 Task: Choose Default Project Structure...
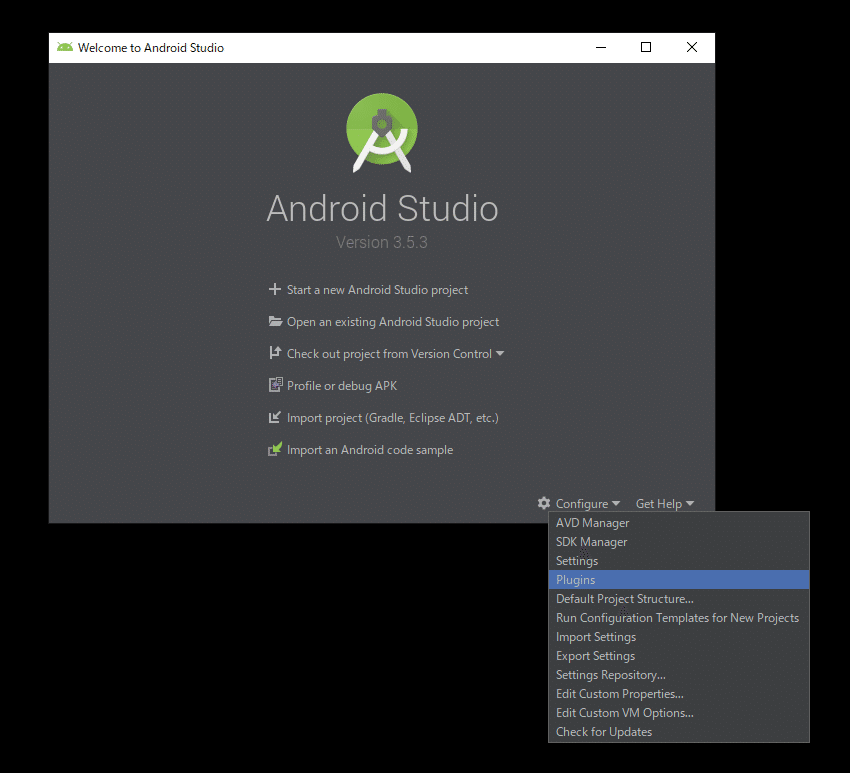pos(679,598)
